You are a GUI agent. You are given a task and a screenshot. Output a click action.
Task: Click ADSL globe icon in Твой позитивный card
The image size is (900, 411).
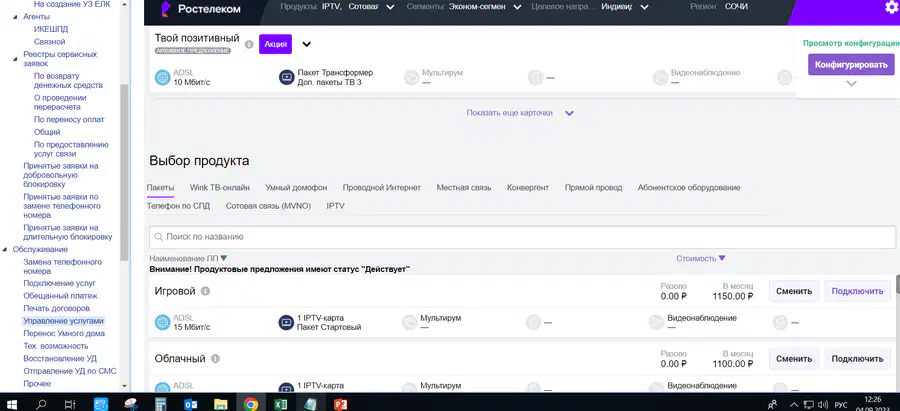click(162, 77)
